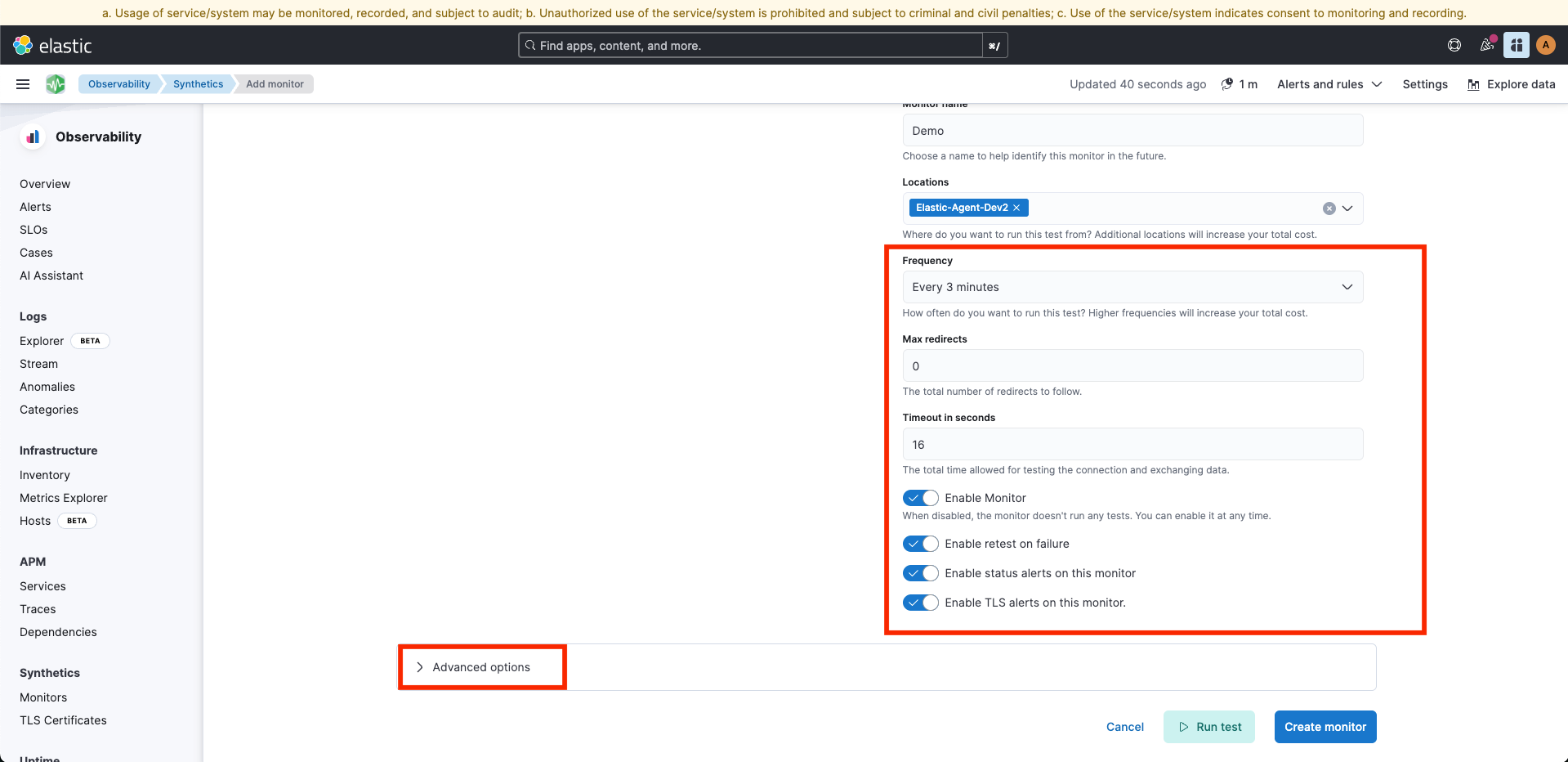
Task: Click the Timeout in seconds field
Action: click(1132, 444)
